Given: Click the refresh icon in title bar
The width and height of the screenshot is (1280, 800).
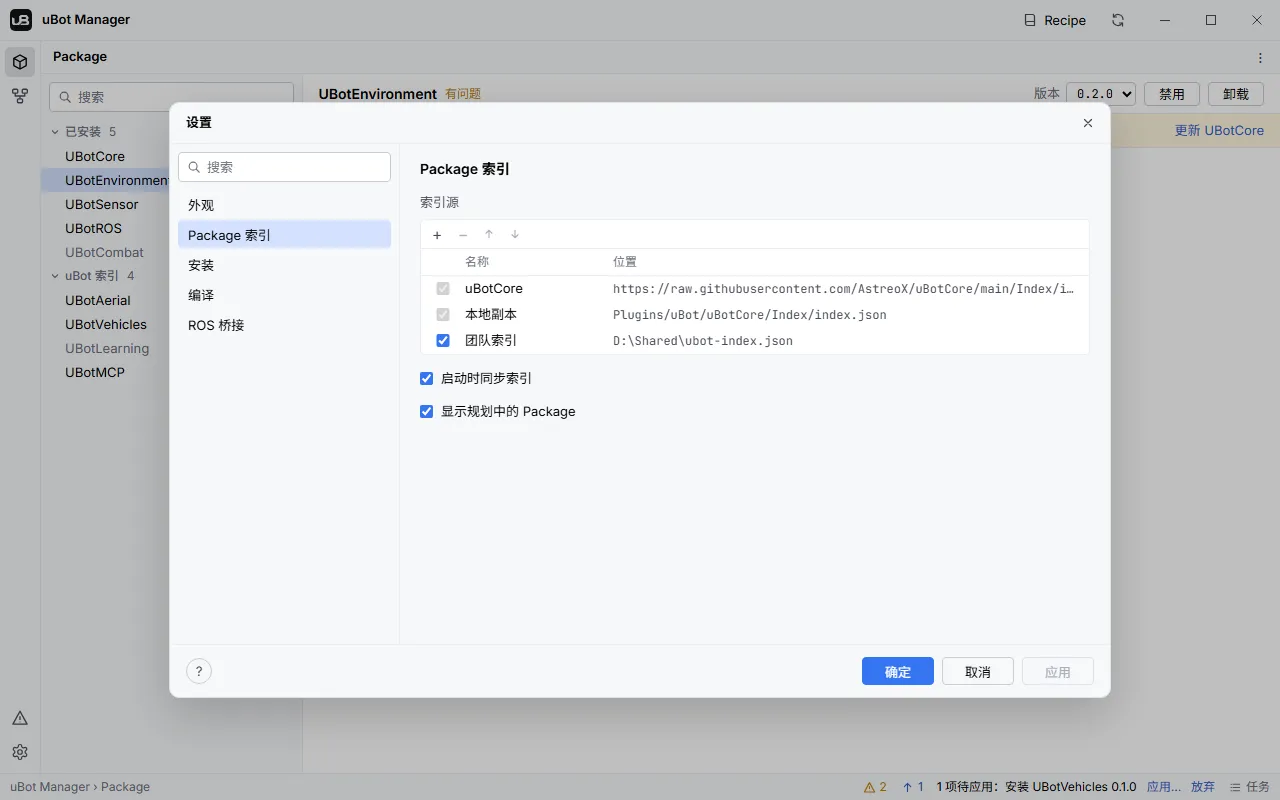Looking at the screenshot, I should [x=1118, y=20].
